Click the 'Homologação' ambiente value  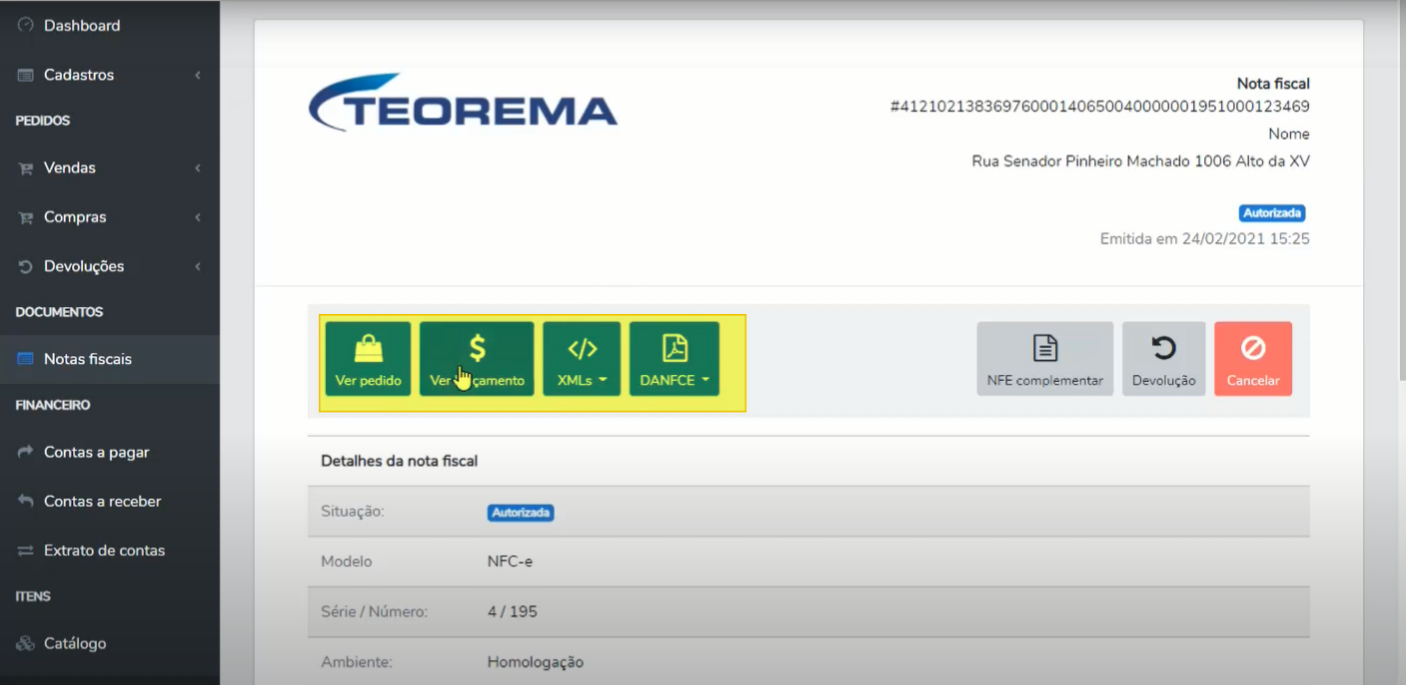coord(535,662)
